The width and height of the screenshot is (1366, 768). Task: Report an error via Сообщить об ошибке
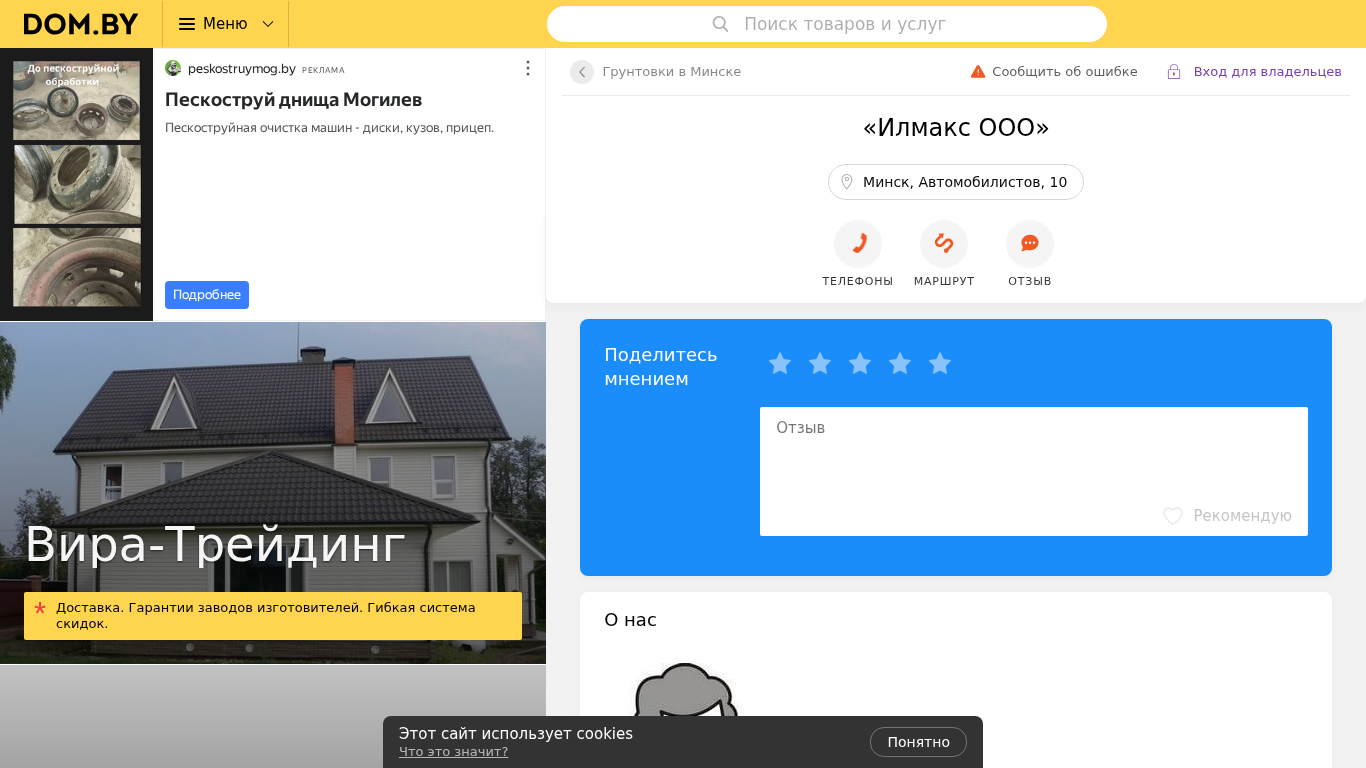click(1065, 72)
